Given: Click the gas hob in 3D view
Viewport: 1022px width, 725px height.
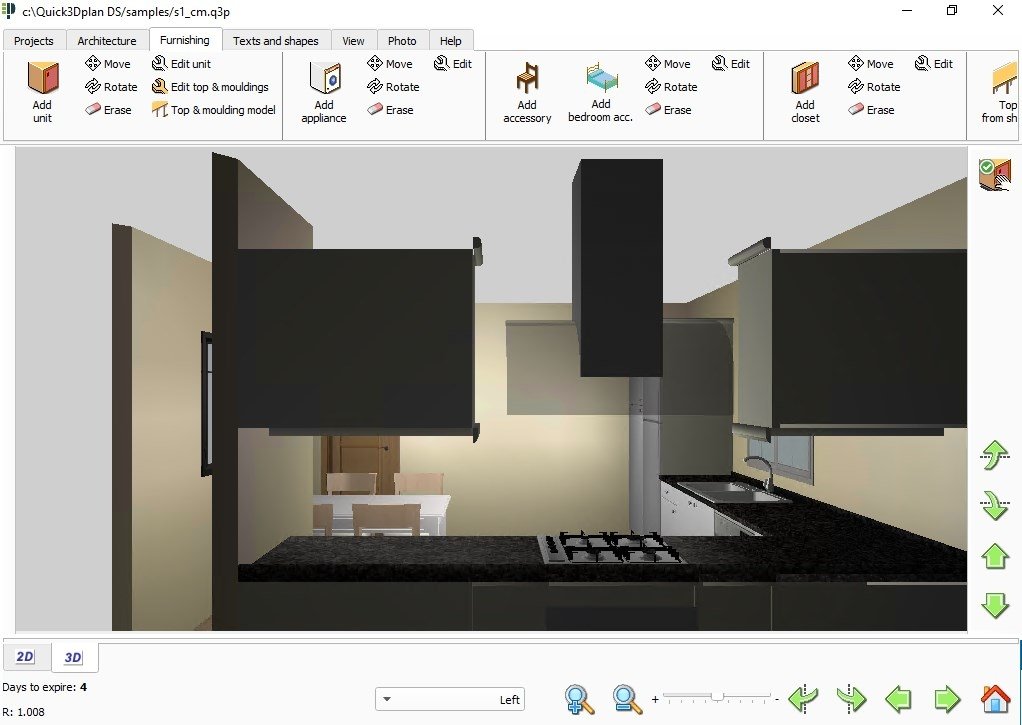Looking at the screenshot, I should [x=610, y=548].
